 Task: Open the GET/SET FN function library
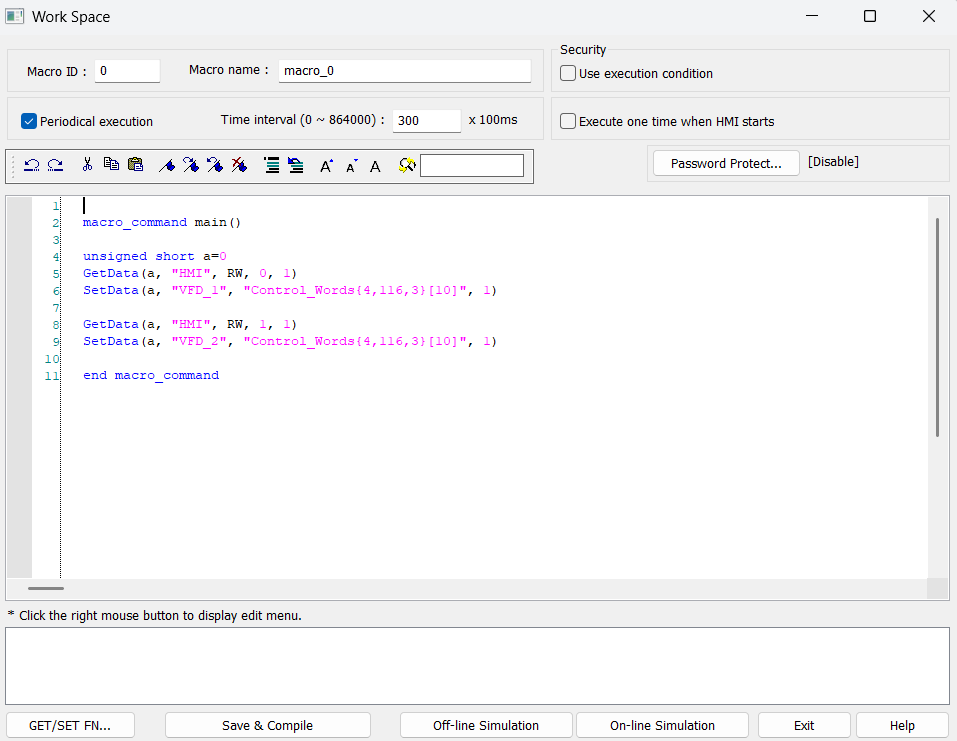coord(70,725)
